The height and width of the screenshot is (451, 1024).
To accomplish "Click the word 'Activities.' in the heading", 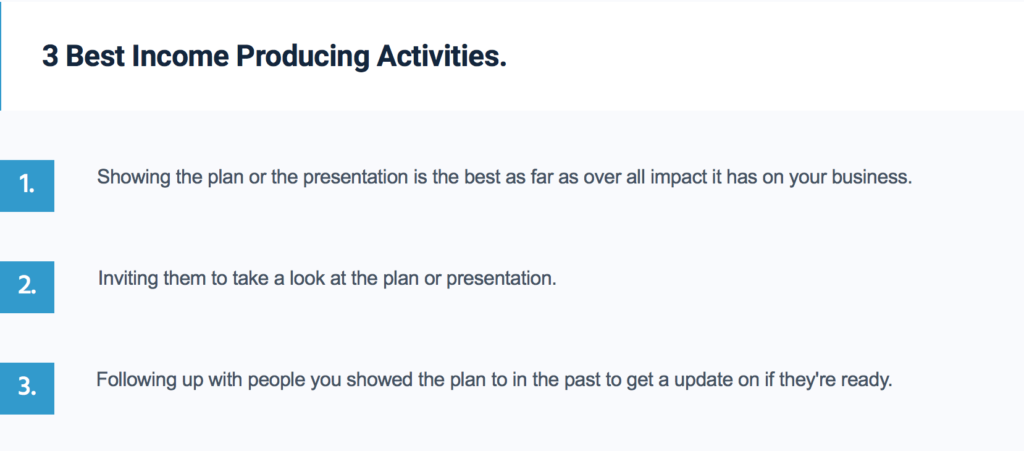I will point(441,57).
